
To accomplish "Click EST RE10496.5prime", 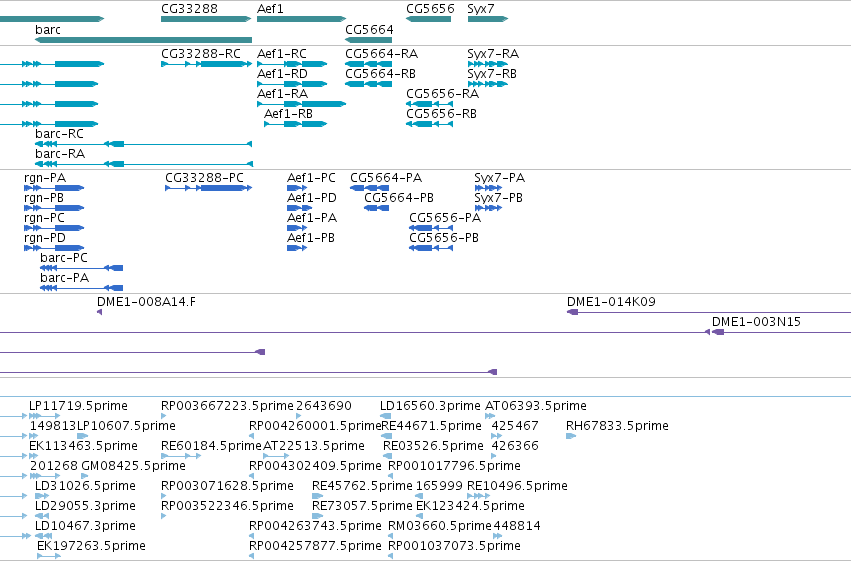I will pos(517,486).
